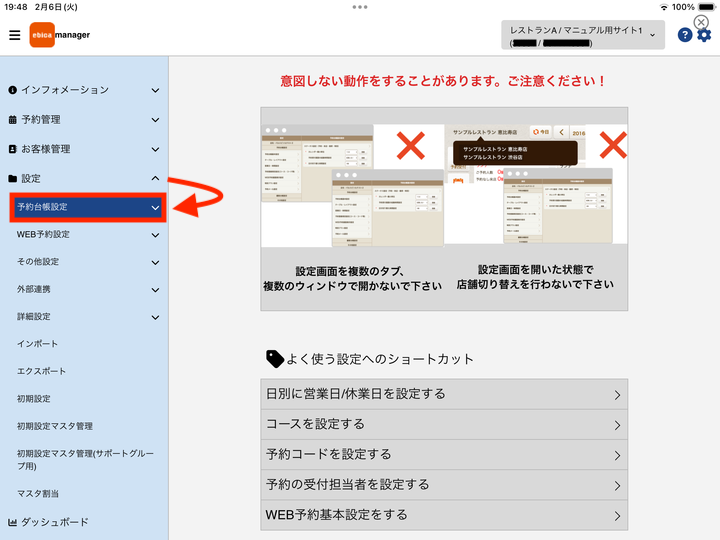Select 予約管理 in the sidebar

(41, 120)
